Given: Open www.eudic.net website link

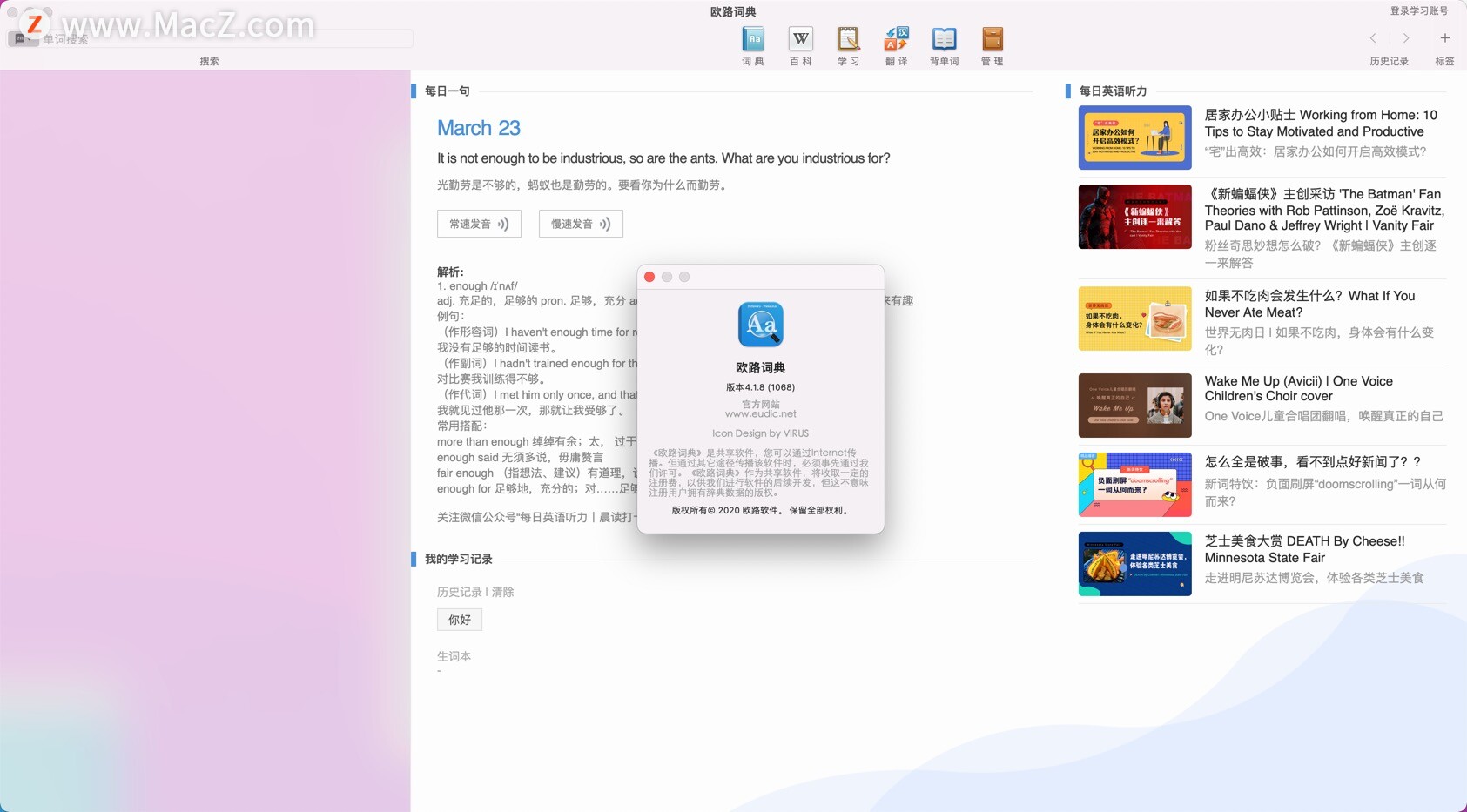Looking at the screenshot, I should [761, 414].
